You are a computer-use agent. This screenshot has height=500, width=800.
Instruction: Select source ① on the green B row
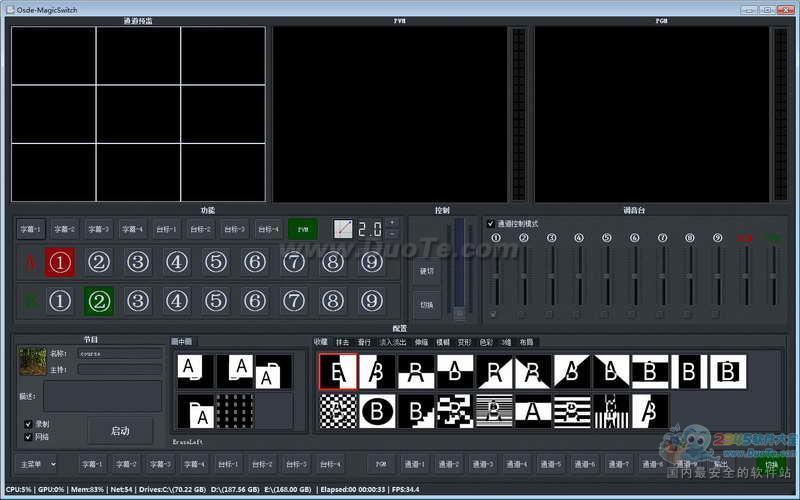click(x=60, y=301)
